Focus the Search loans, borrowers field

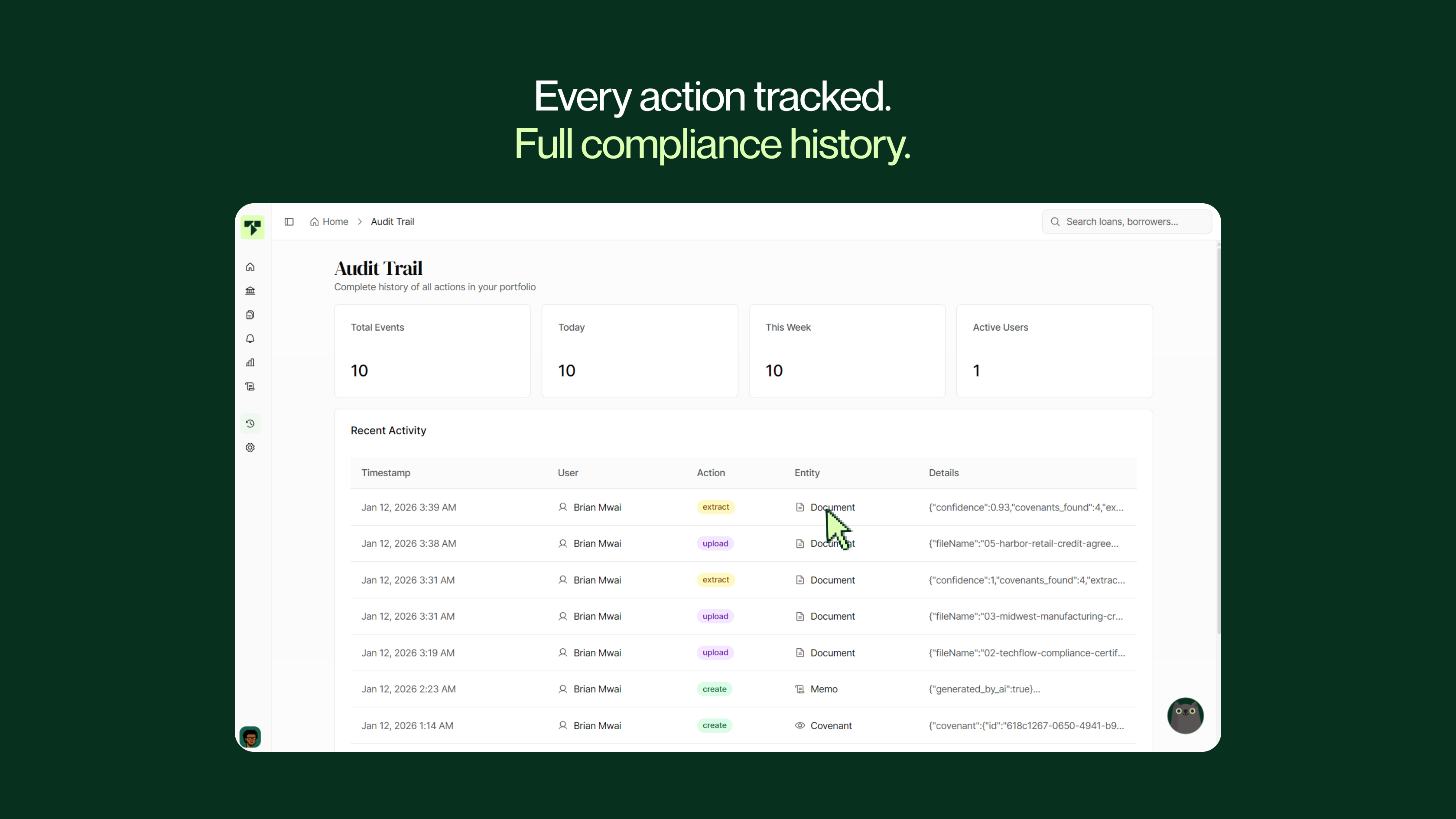point(1128,221)
